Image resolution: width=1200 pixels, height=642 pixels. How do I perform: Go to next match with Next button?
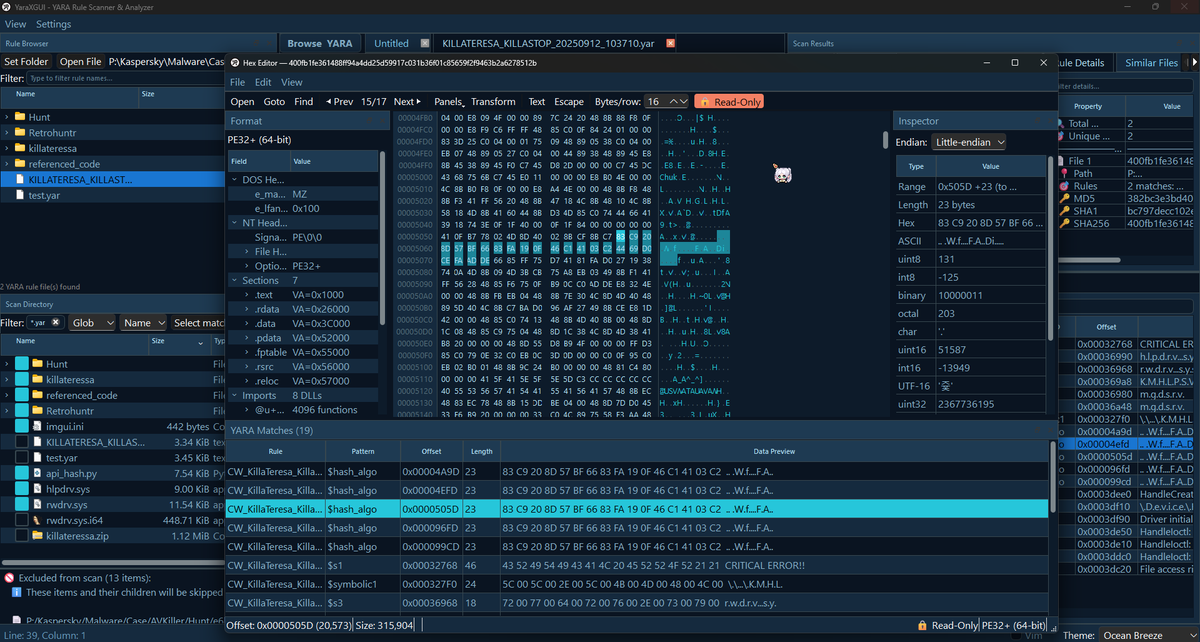pos(406,102)
